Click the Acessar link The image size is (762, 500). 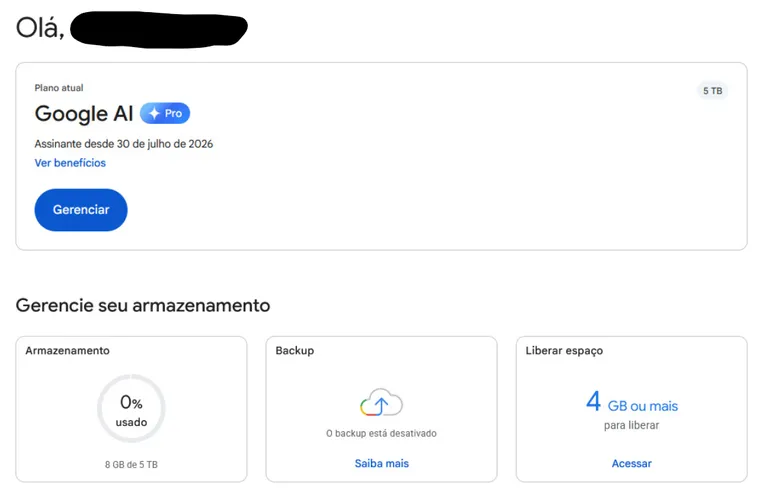pos(631,464)
